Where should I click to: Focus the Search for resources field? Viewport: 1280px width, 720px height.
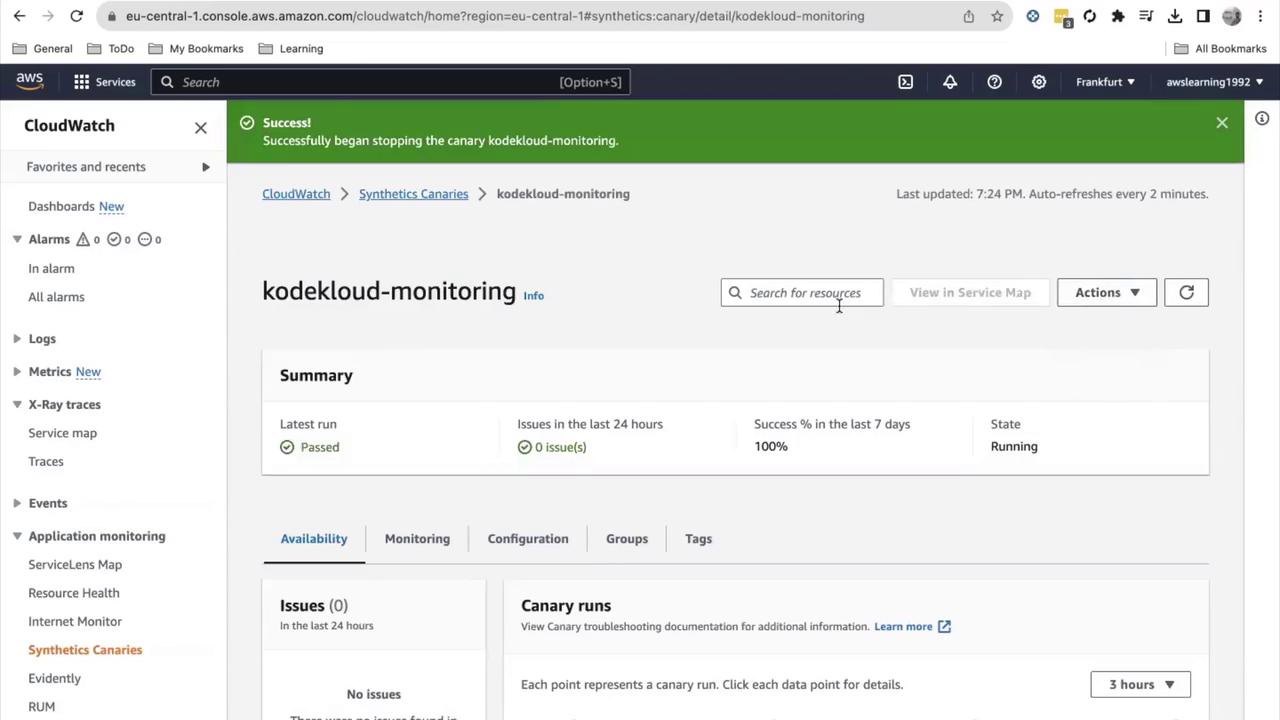tap(802, 292)
